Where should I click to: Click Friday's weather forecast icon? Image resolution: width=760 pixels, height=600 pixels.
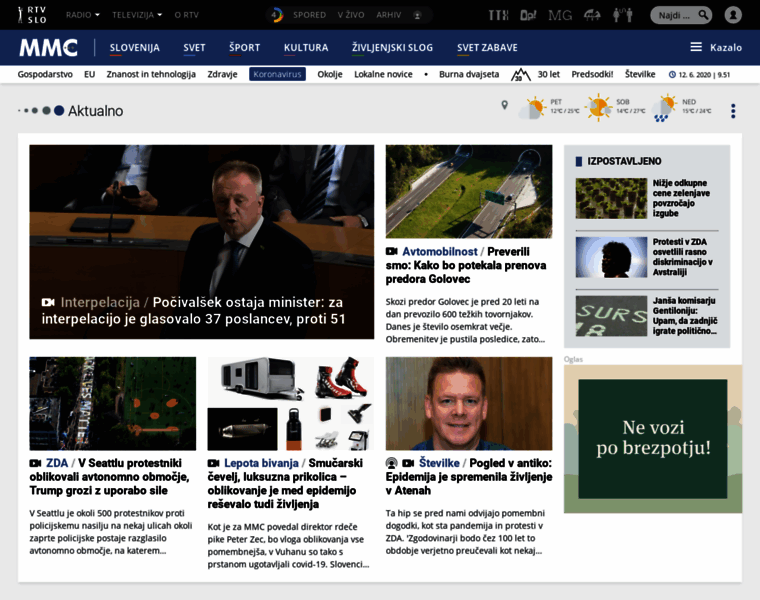(x=533, y=108)
